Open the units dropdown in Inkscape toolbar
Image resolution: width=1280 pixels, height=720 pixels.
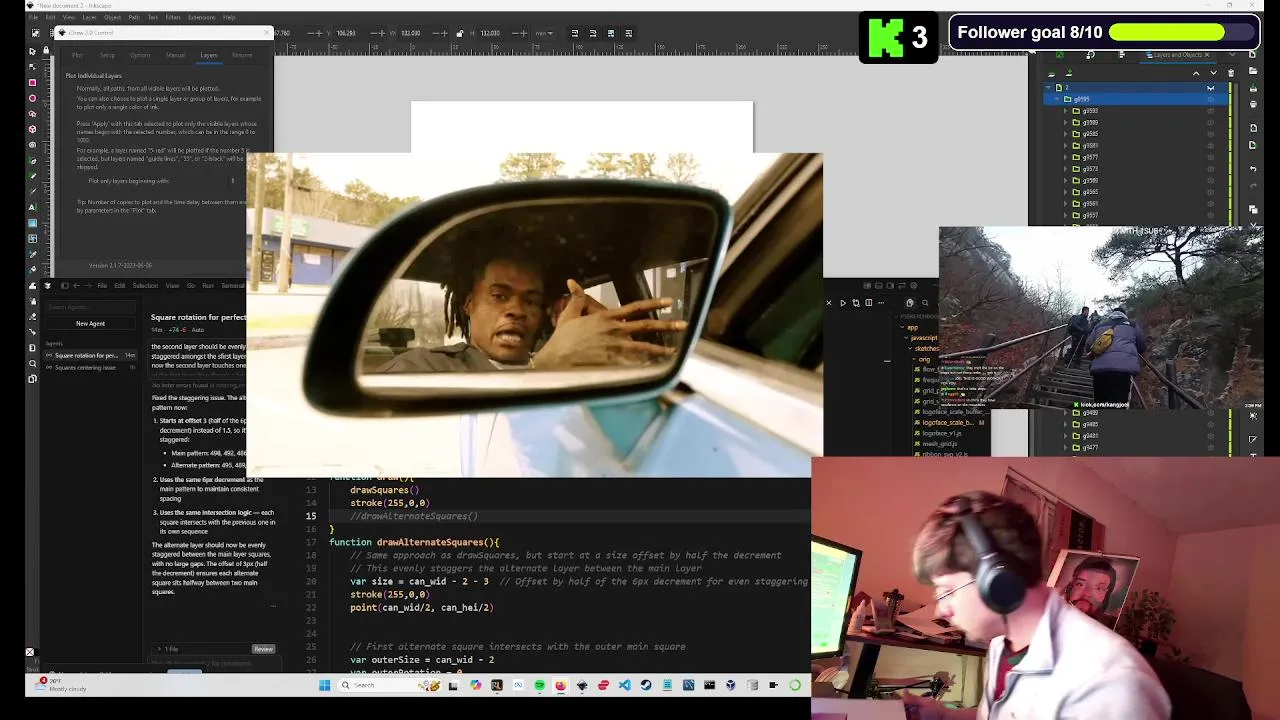pos(544,33)
